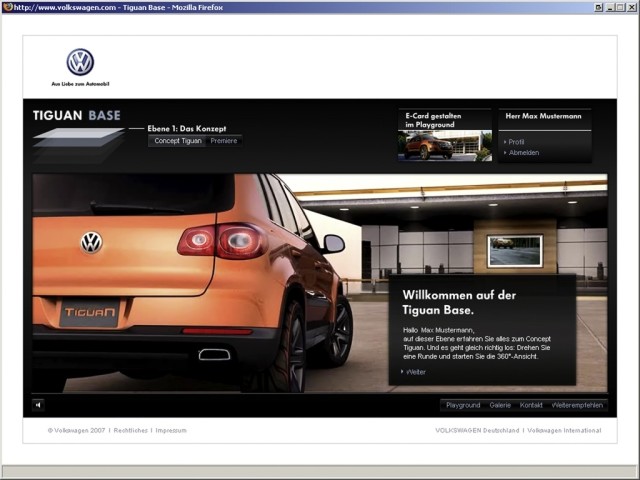Click the wall screen showing the car video
The height and width of the screenshot is (480, 640).
pyautogui.click(x=515, y=251)
